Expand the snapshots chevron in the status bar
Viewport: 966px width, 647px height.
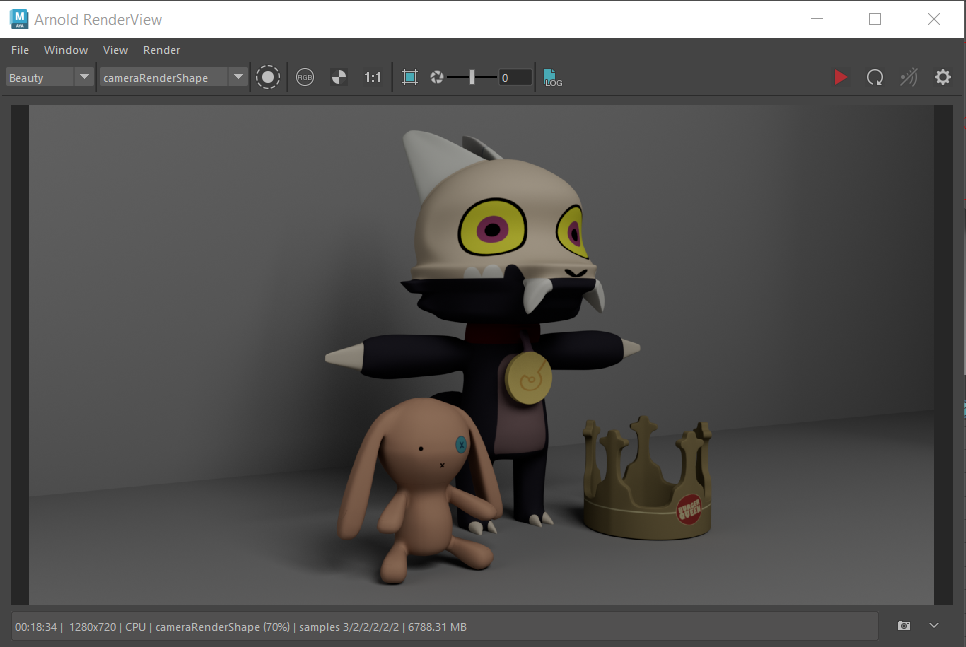coord(933,626)
